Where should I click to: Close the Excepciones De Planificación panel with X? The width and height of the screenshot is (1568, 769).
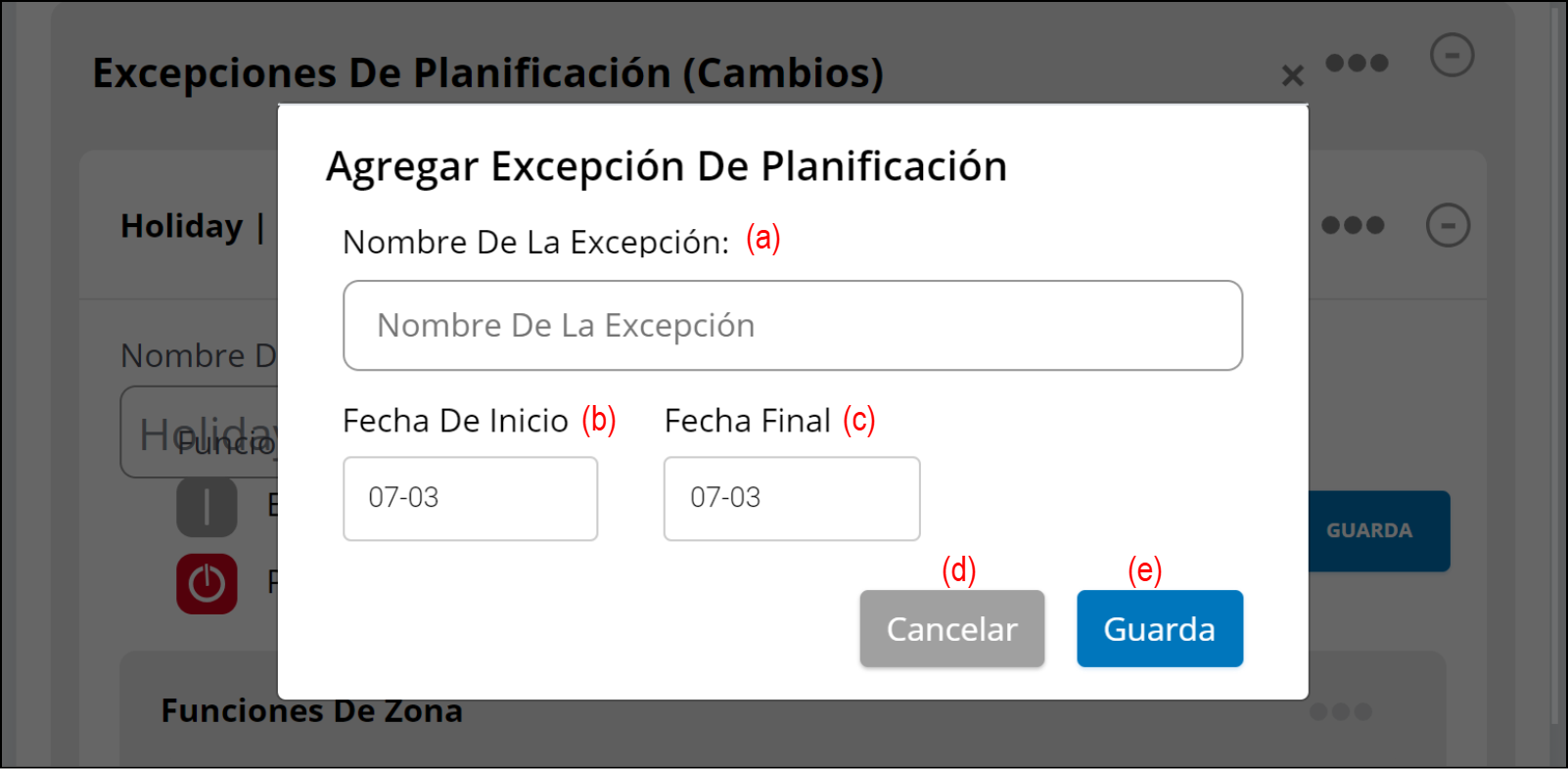pos(1292,75)
